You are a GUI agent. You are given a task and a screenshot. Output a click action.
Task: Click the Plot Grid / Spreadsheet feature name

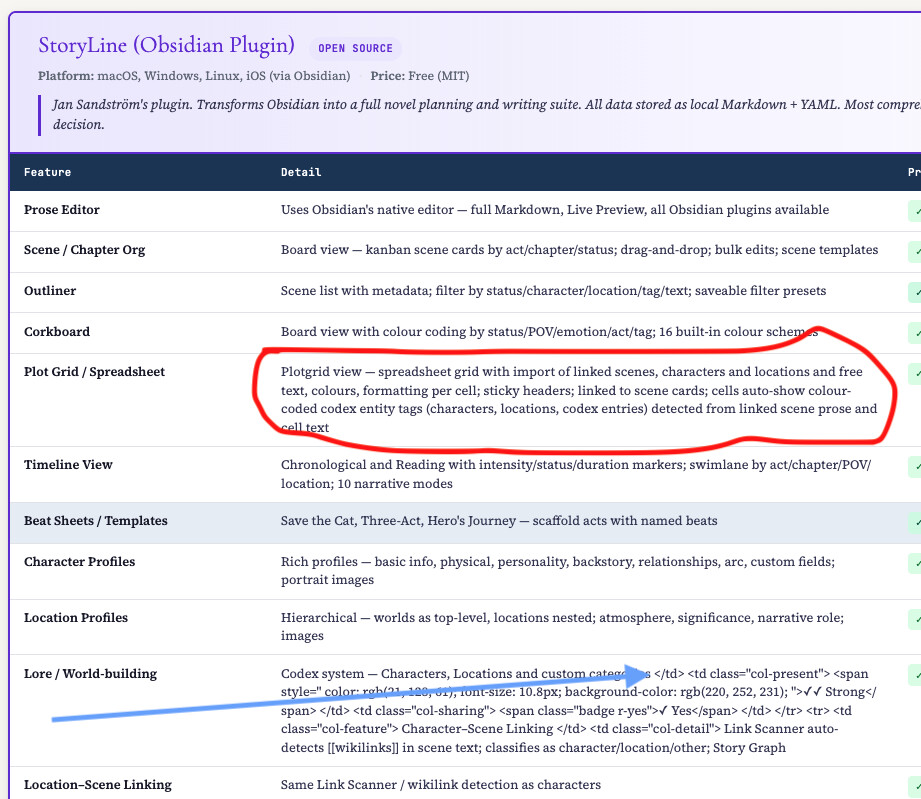(x=94, y=372)
